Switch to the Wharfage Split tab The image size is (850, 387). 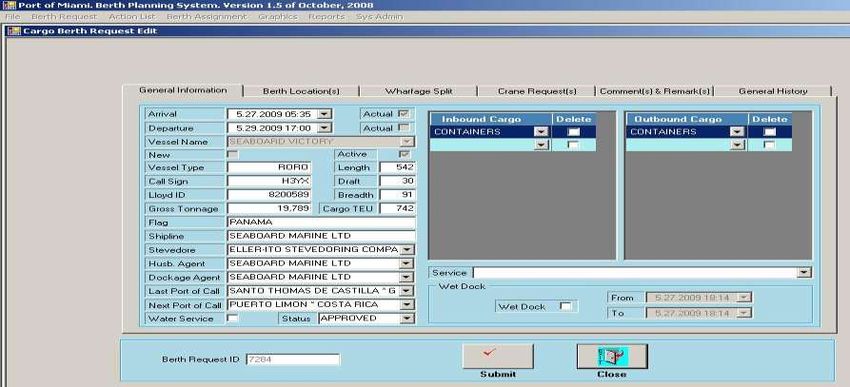click(418, 91)
